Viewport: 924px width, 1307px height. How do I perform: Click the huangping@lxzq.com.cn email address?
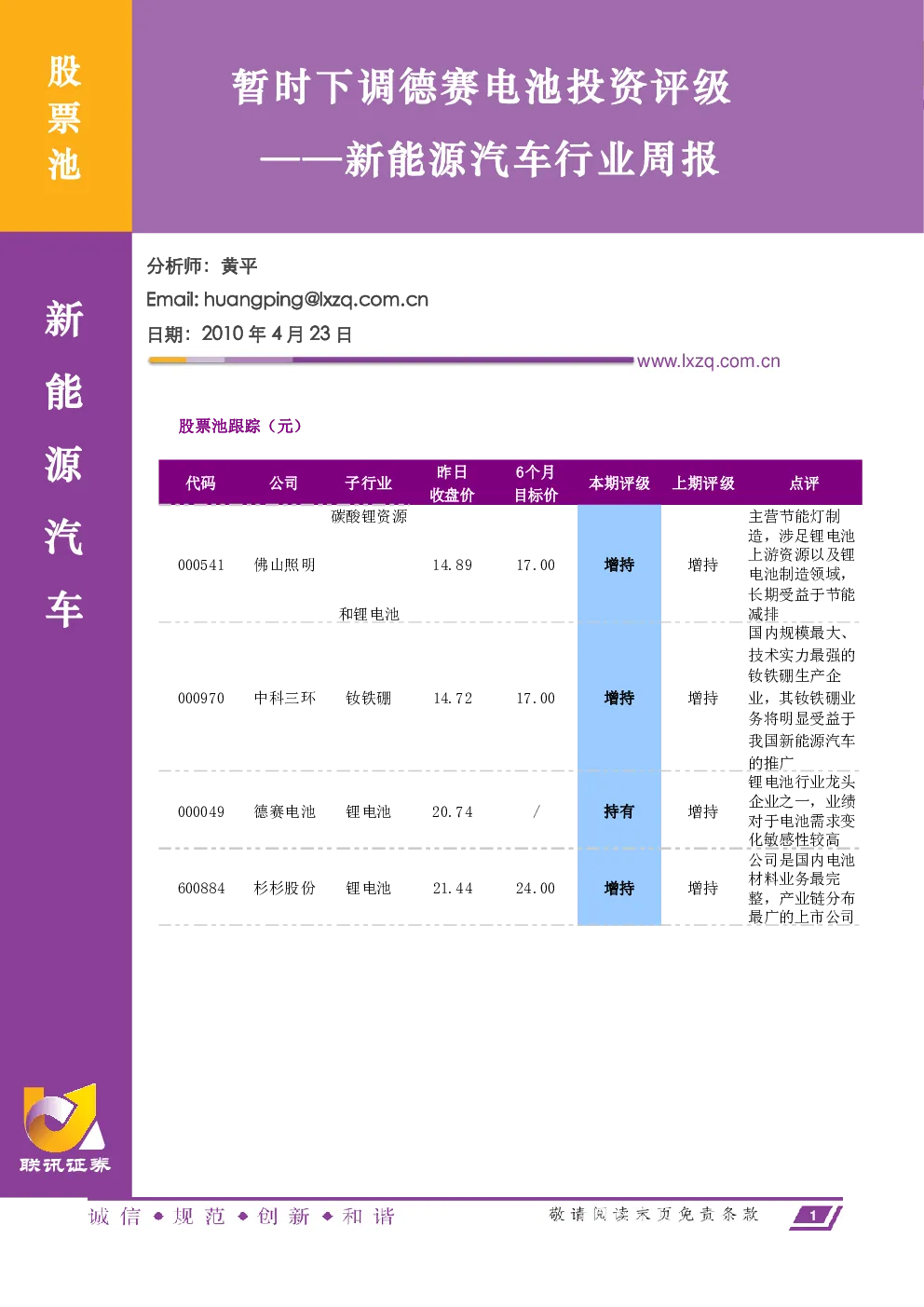(x=316, y=300)
